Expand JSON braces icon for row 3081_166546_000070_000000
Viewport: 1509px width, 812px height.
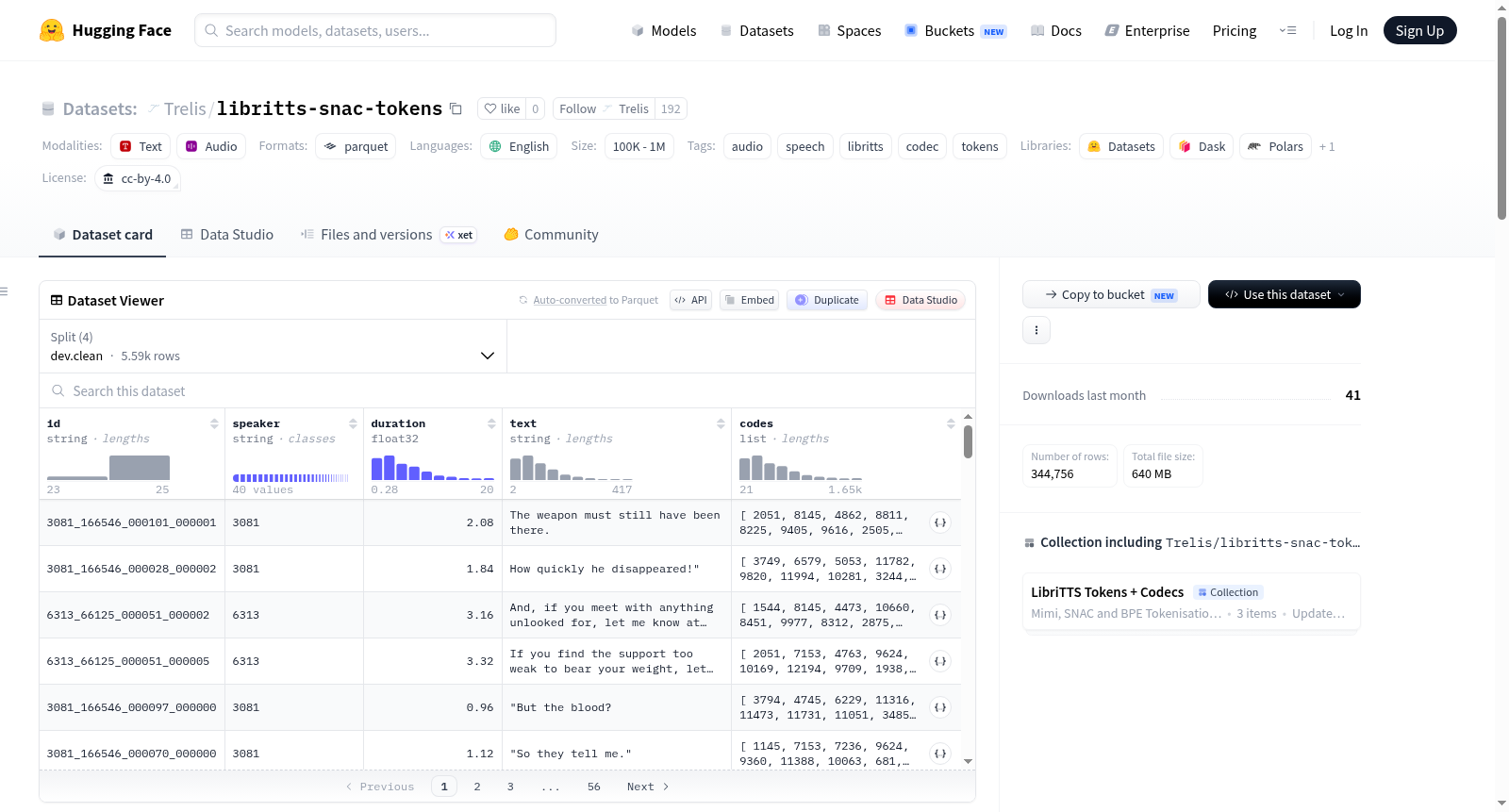(940, 754)
